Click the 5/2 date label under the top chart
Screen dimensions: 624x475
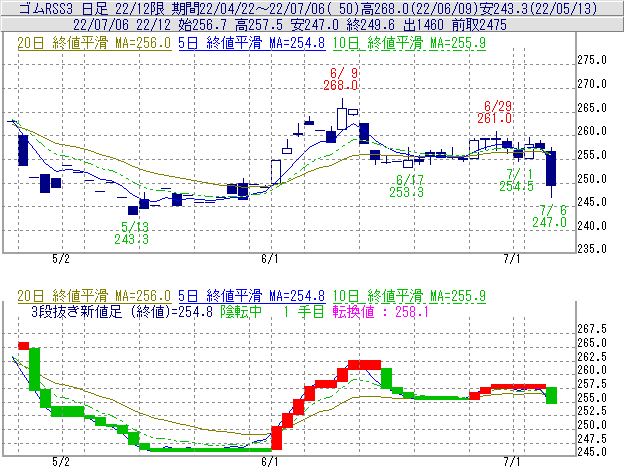click(61, 259)
